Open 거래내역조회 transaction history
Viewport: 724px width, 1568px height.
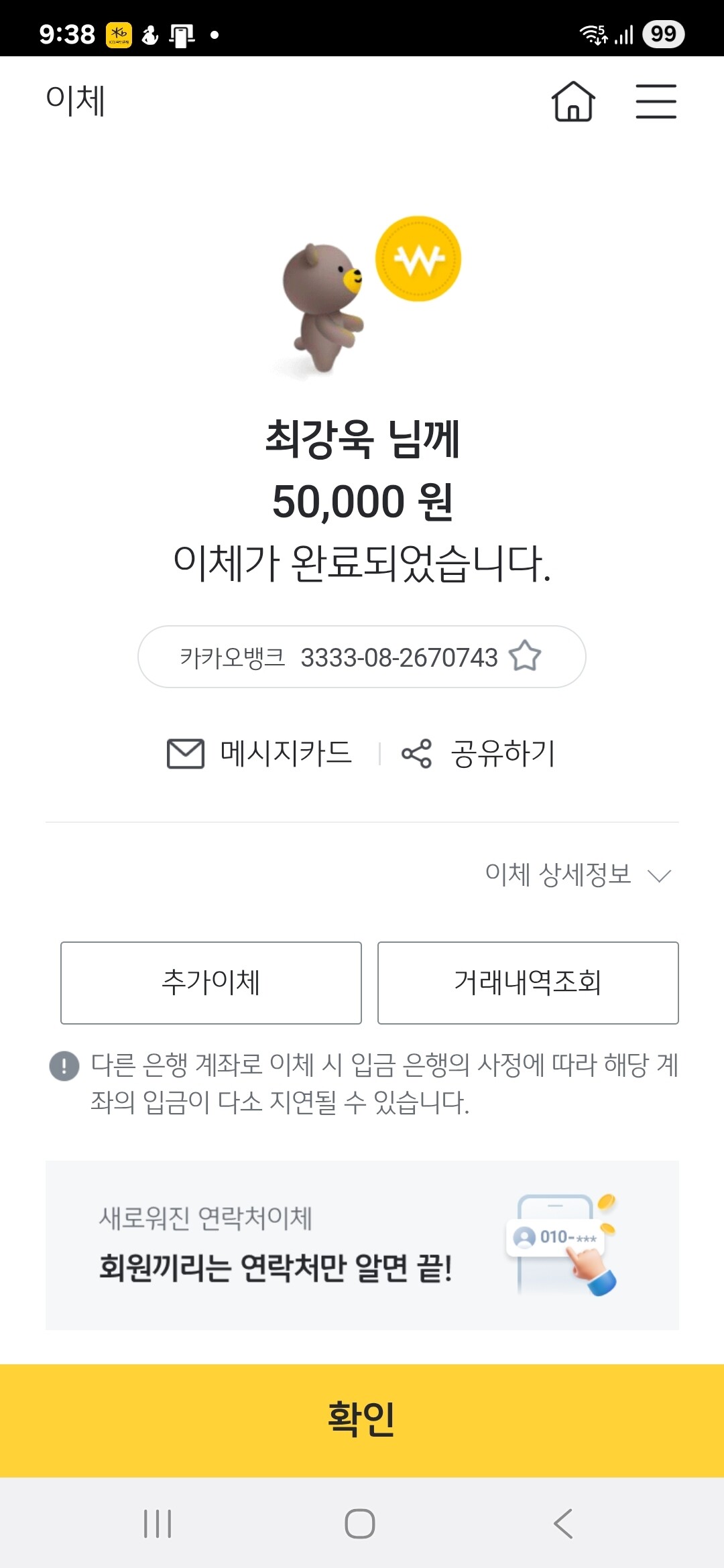[528, 982]
